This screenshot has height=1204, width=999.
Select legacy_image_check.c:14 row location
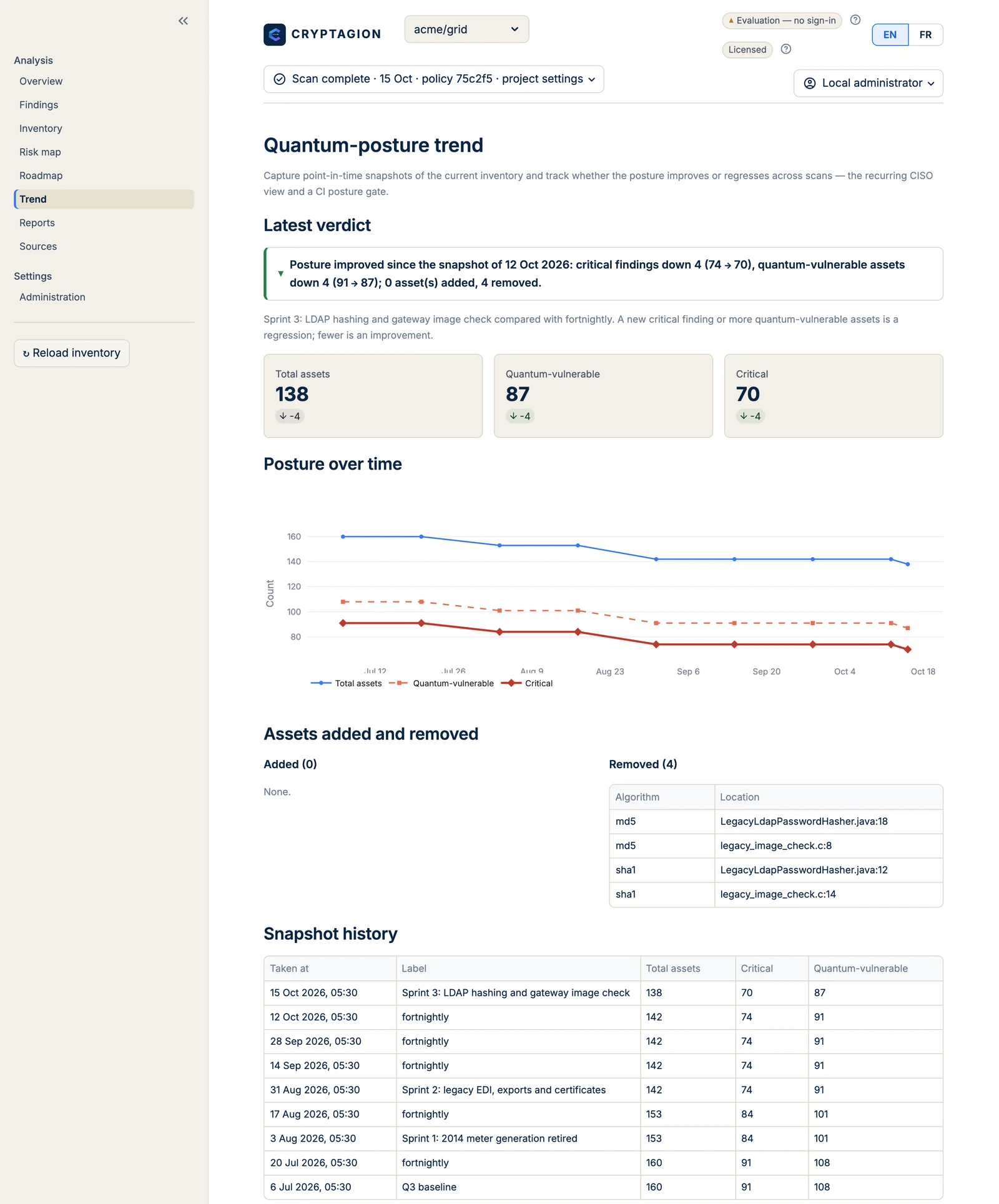778,894
